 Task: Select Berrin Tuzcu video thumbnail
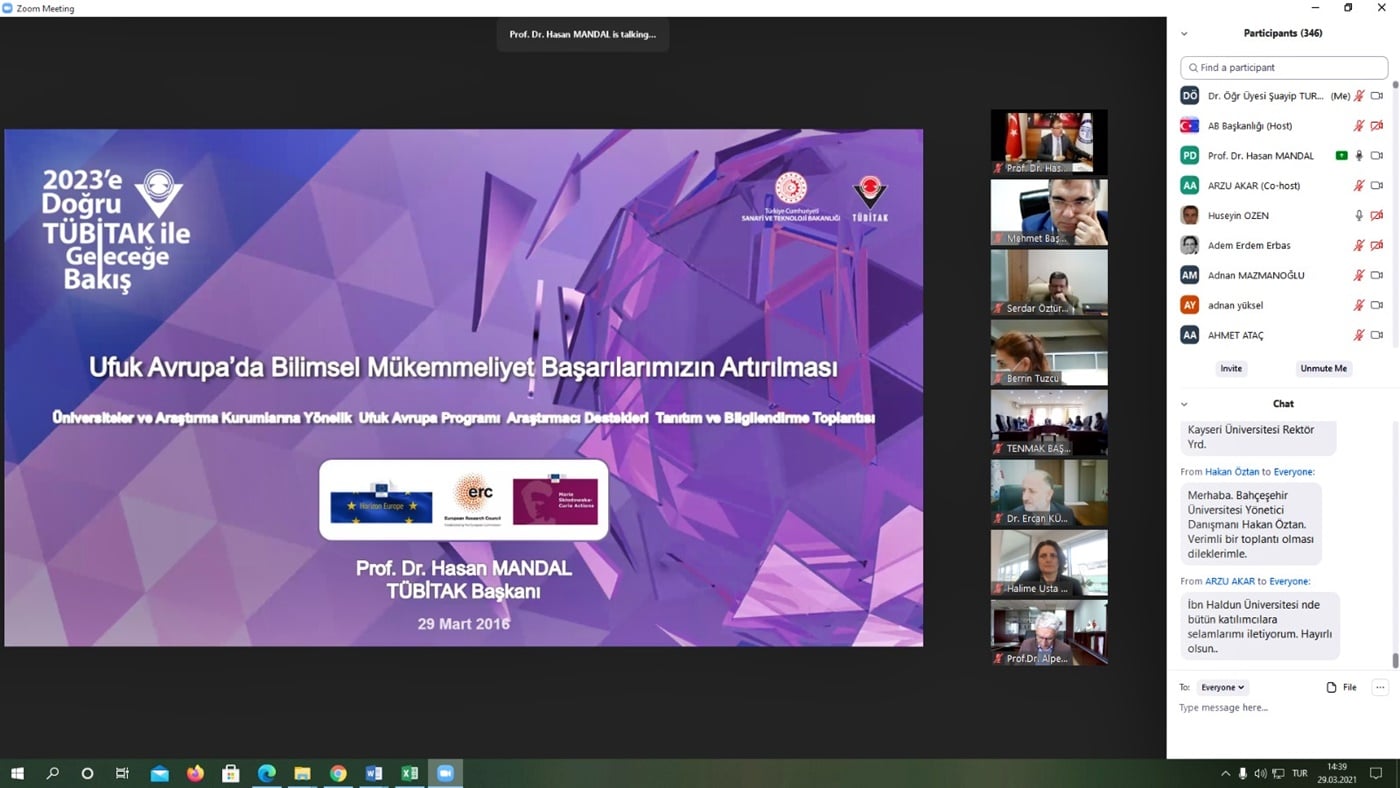1049,353
